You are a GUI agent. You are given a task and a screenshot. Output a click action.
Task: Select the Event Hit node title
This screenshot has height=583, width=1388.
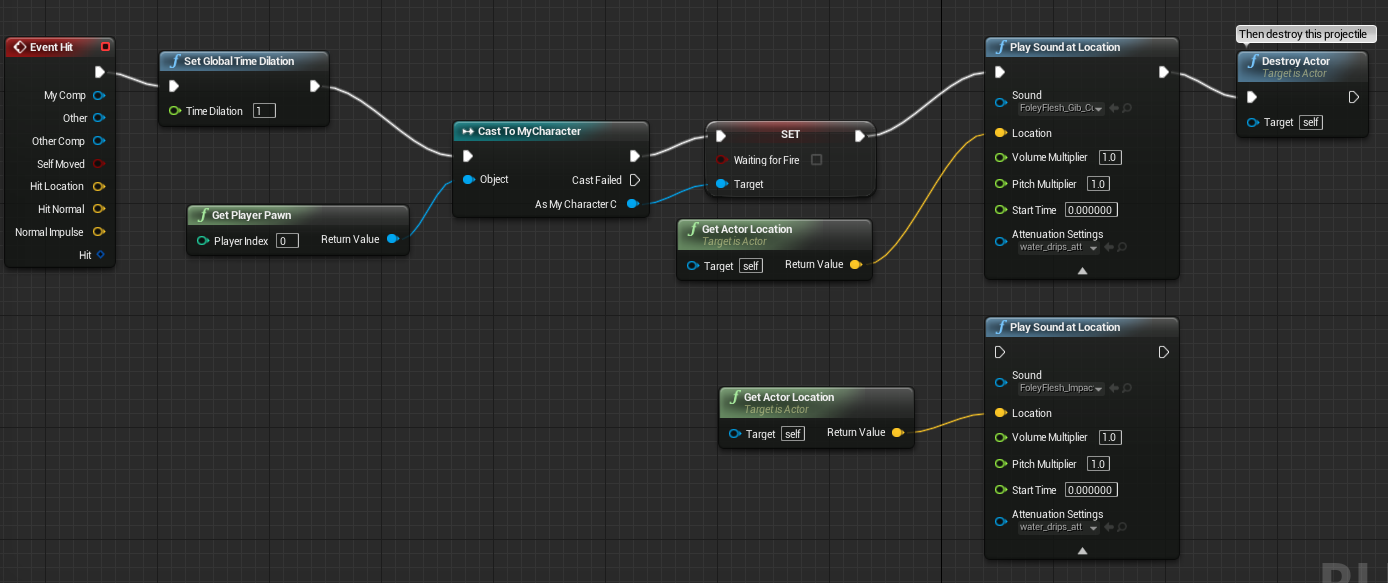click(x=51, y=47)
